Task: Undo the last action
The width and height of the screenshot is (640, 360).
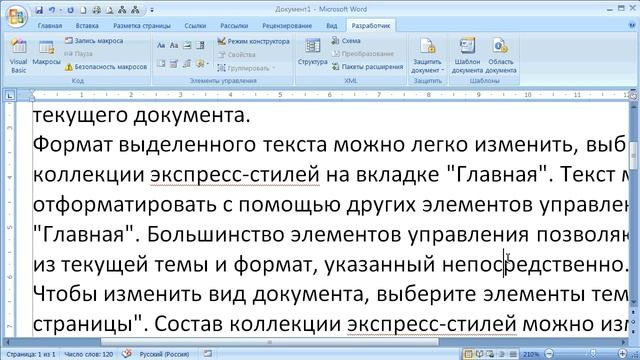Action: coord(52,10)
